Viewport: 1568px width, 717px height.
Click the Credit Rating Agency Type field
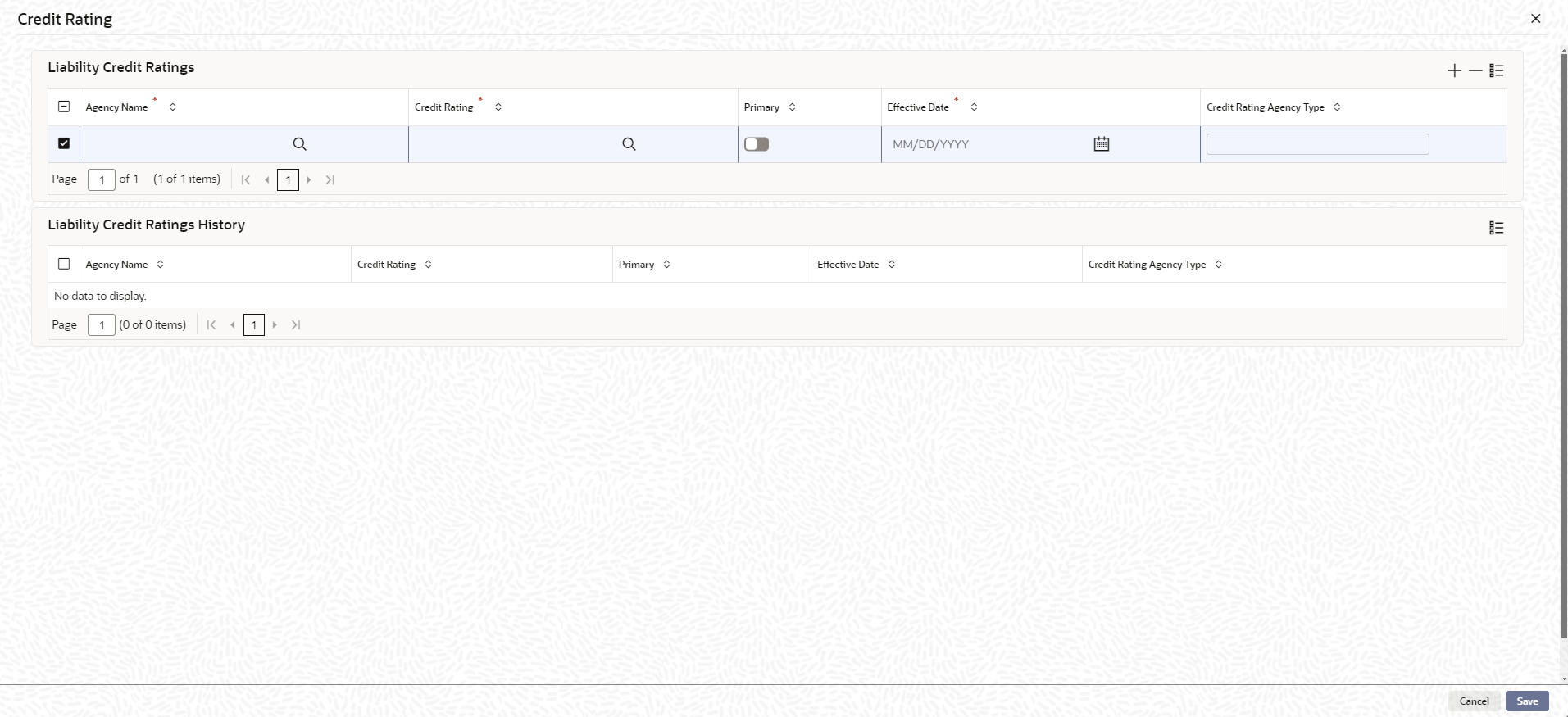[1318, 144]
